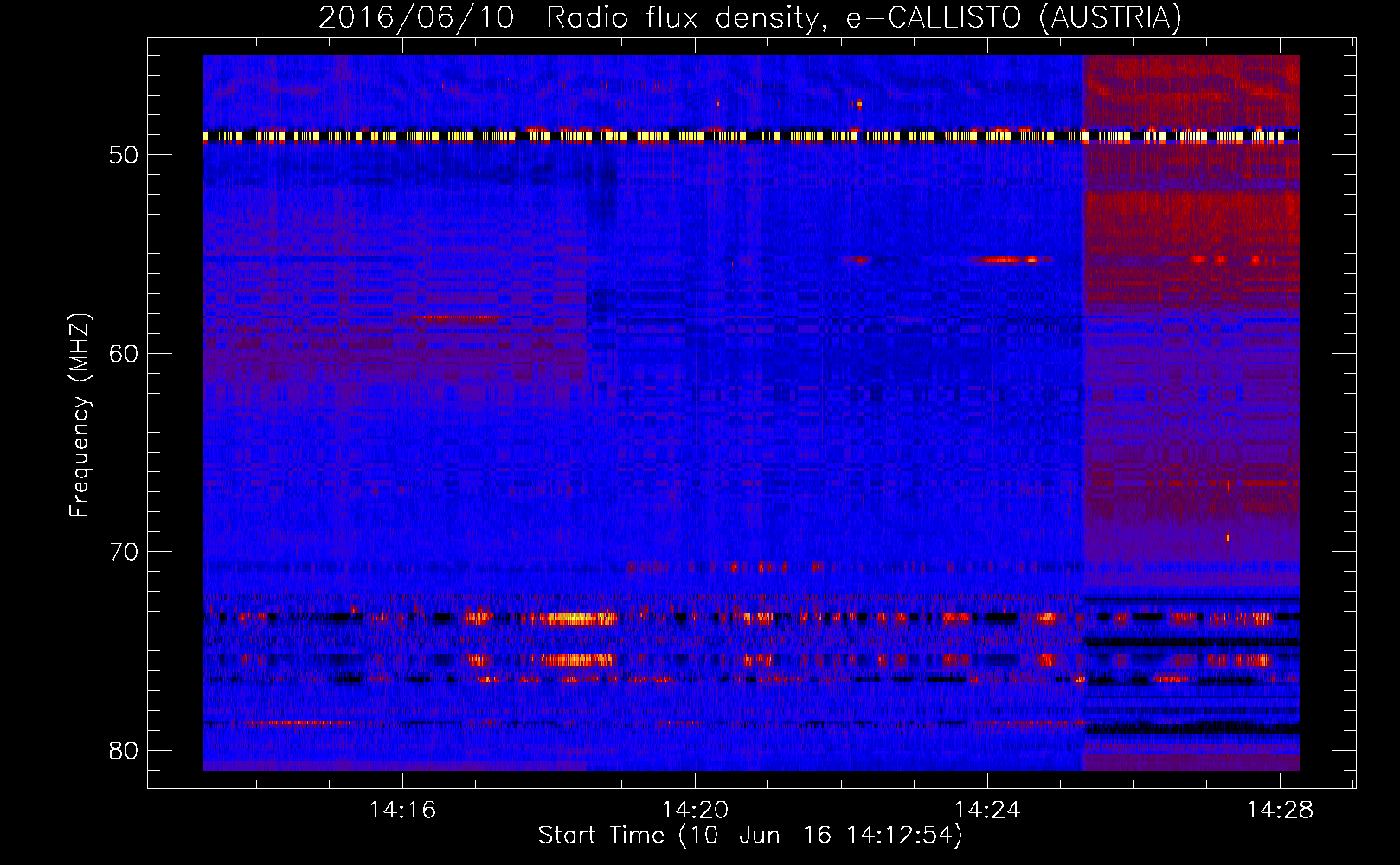The height and width of the screenshot is (865, 1400).
Task: Click the 14:16 time tick label
Action: pos(402,811)
